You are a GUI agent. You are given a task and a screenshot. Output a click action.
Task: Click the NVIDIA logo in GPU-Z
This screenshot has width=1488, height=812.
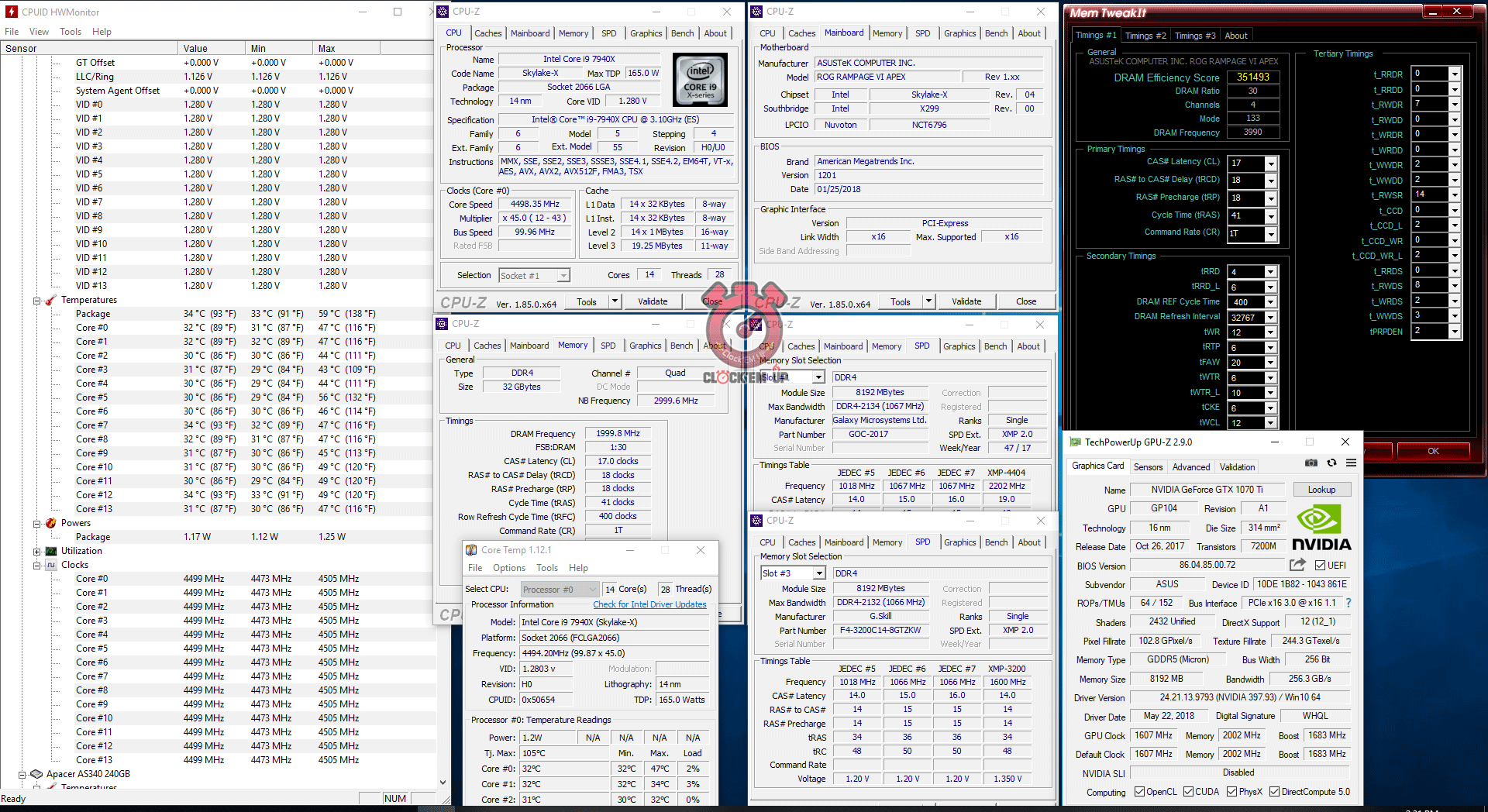pos(1321,528)
